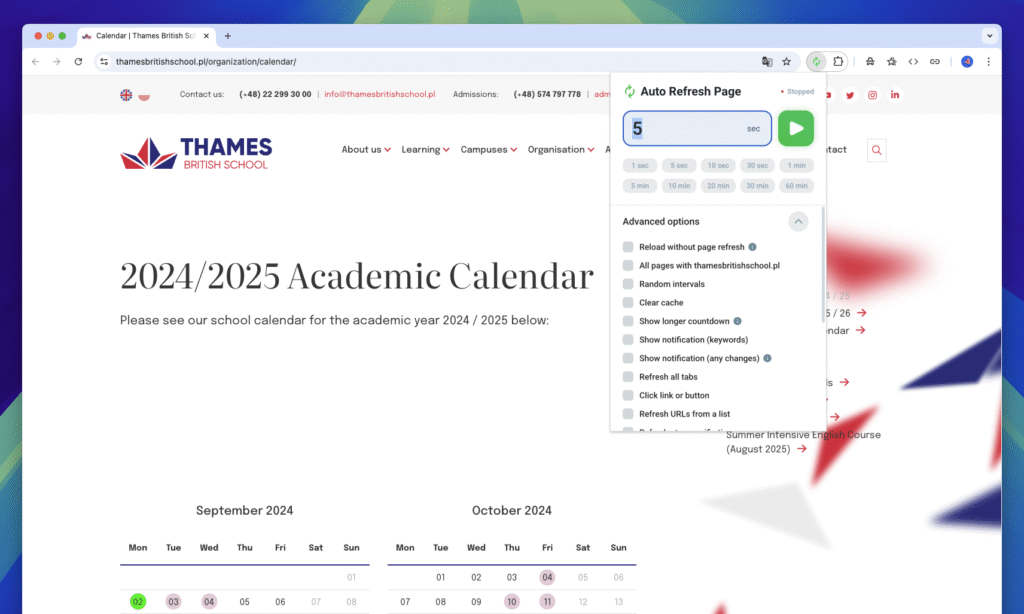Set interval to 10 min preset
The width and height of the screenshot is (1024, 614).
[x=679, y=186]
